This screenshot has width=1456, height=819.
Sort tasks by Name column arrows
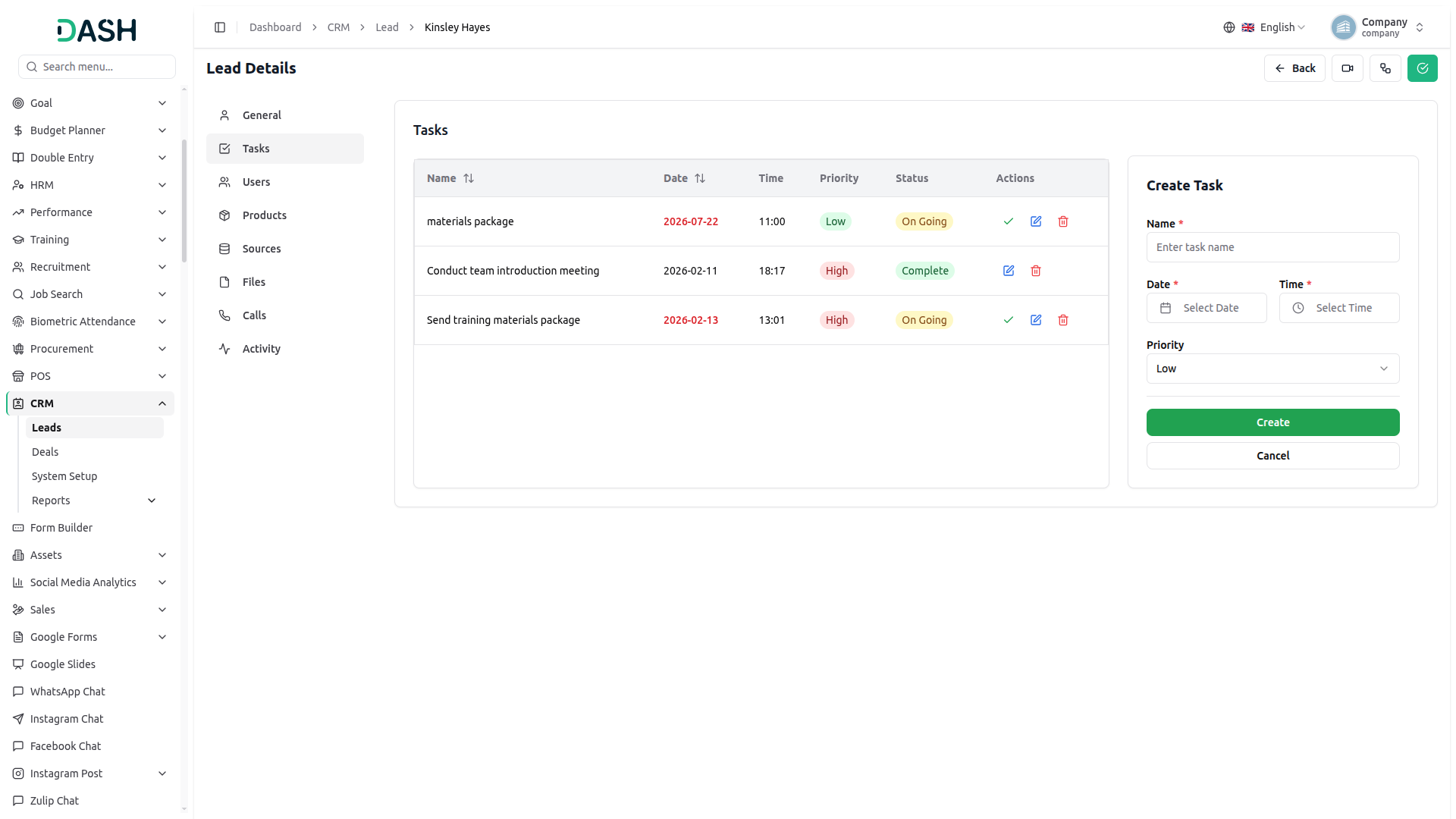point(469,178)
